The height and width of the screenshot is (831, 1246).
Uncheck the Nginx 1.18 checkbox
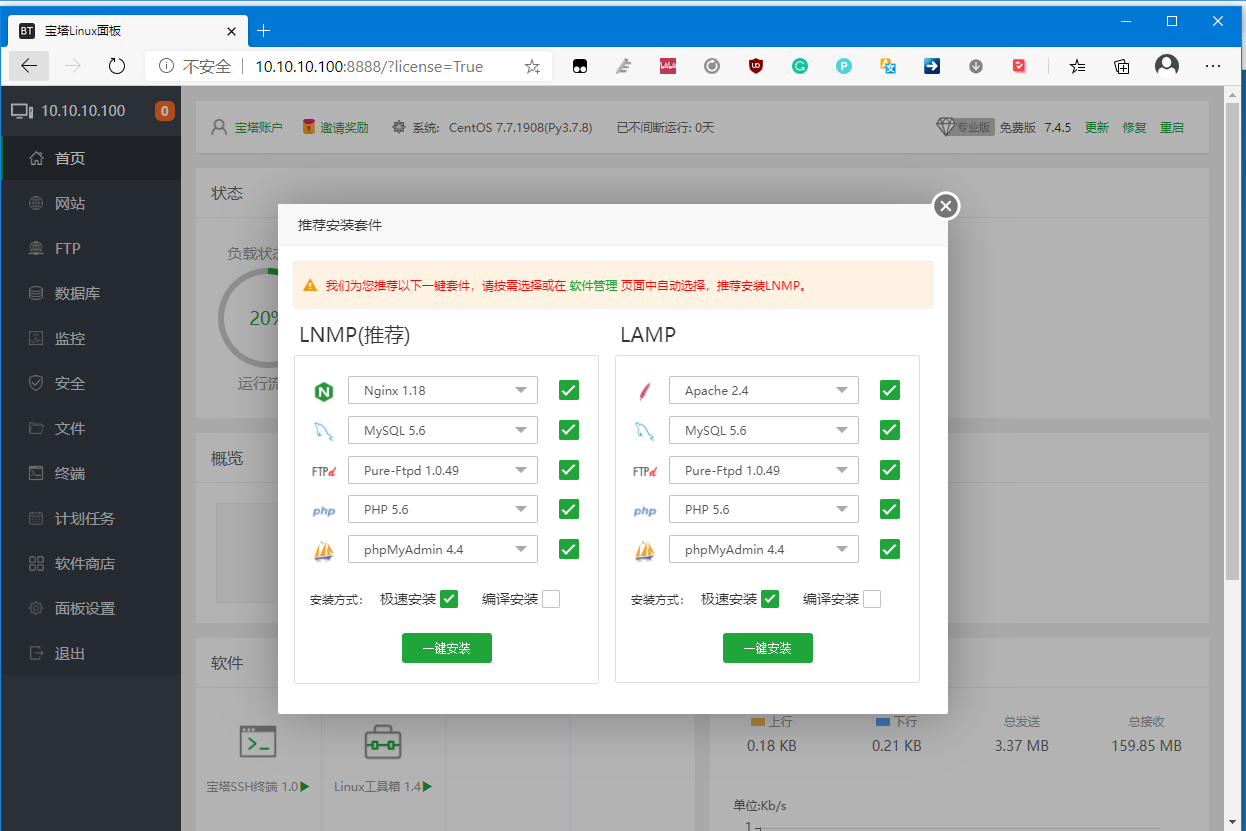(x=569, y=390)
